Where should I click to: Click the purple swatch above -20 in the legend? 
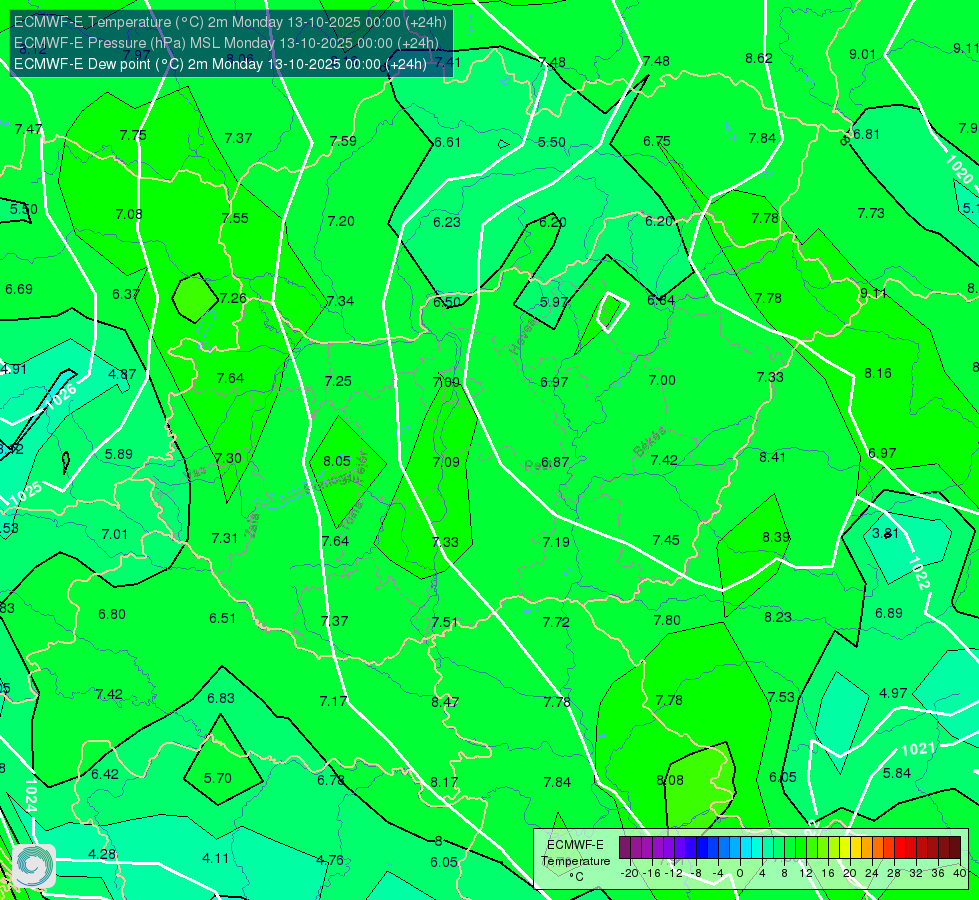(x=625, y=848)
